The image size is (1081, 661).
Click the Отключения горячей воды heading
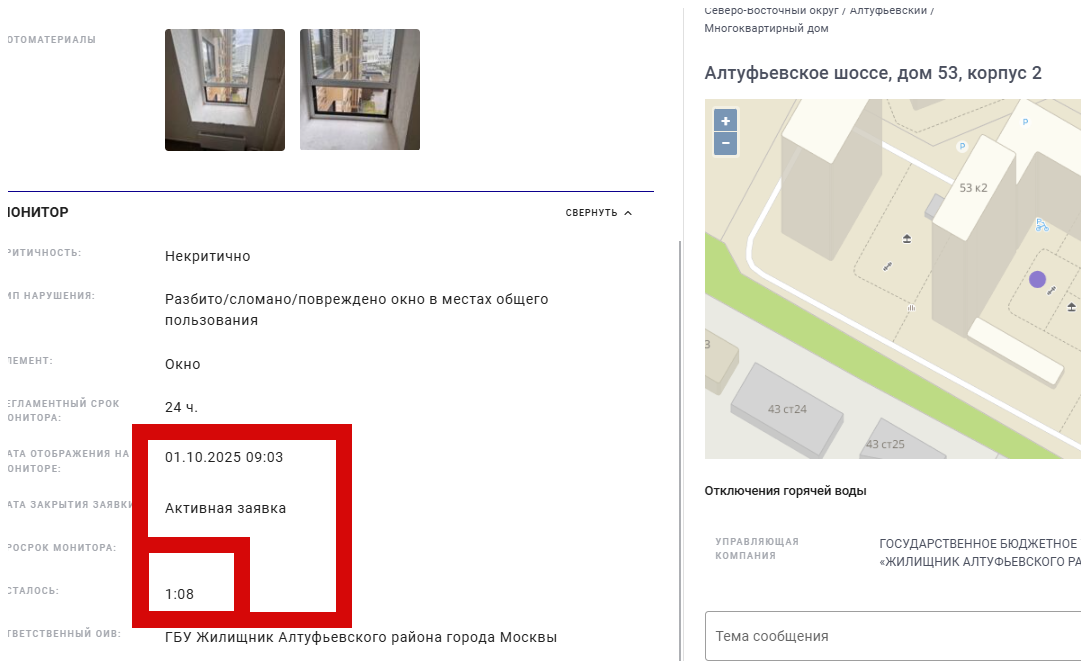(x=785, y=491)
